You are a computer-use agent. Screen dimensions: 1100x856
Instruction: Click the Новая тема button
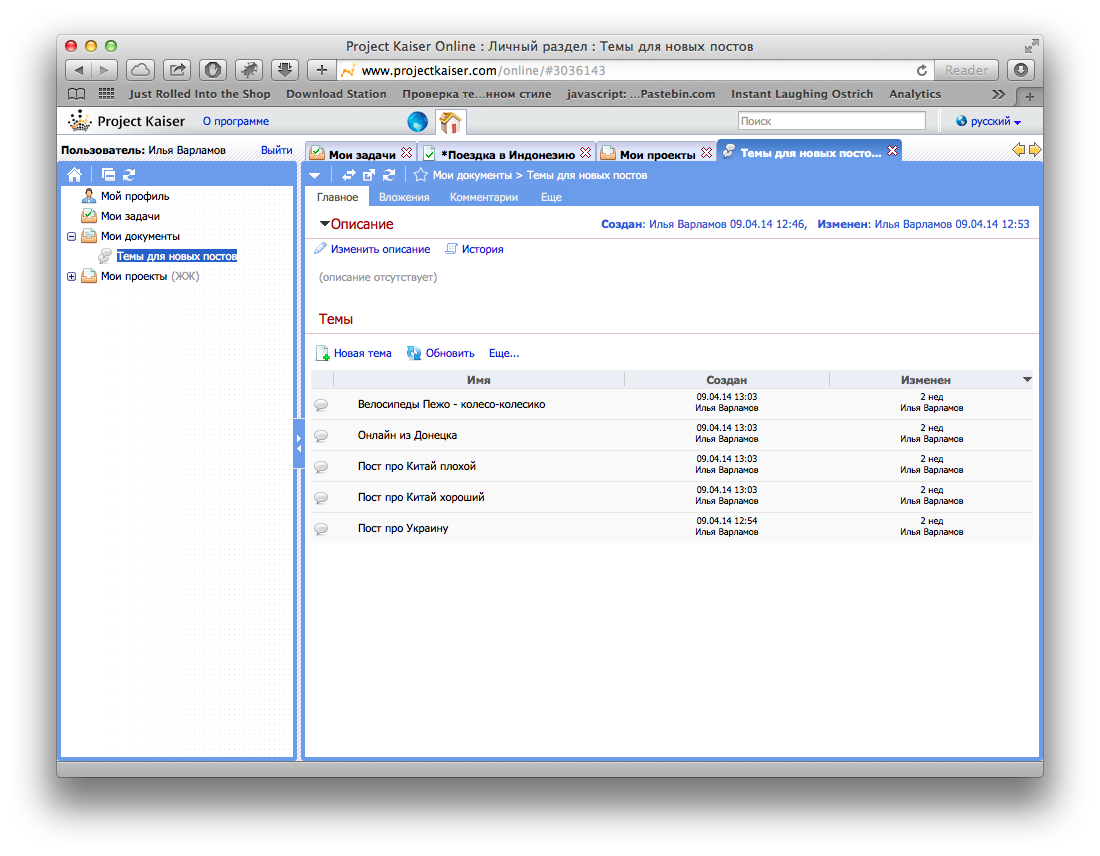(x=354, y=353)
